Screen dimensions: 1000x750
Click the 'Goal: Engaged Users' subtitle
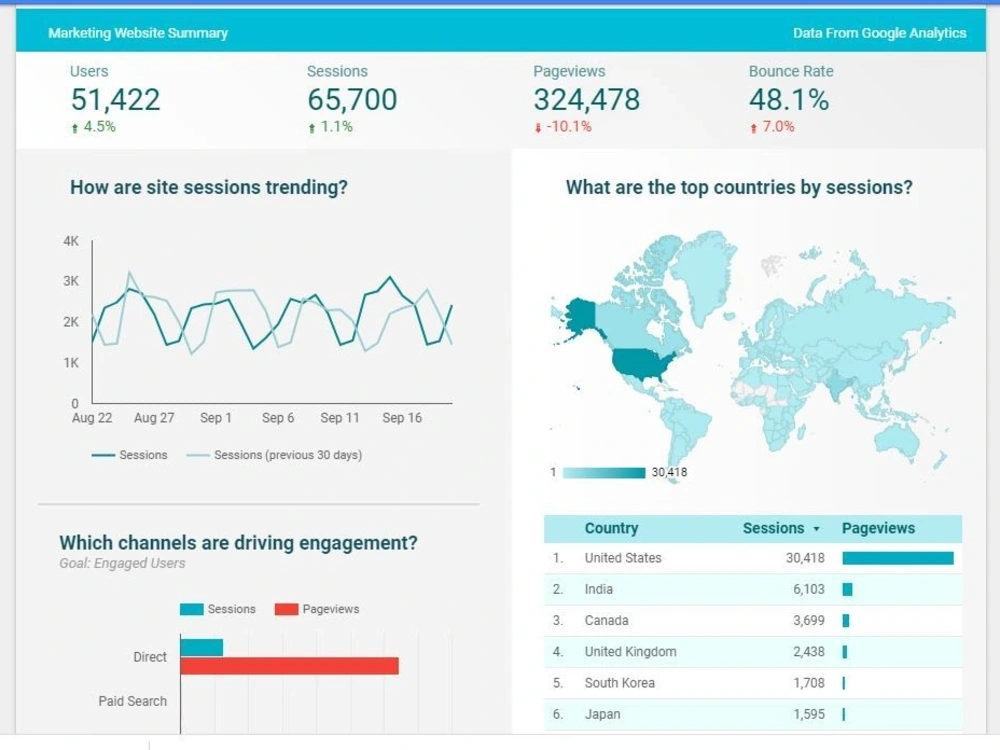pyautogui.click(x=122, y=563)
